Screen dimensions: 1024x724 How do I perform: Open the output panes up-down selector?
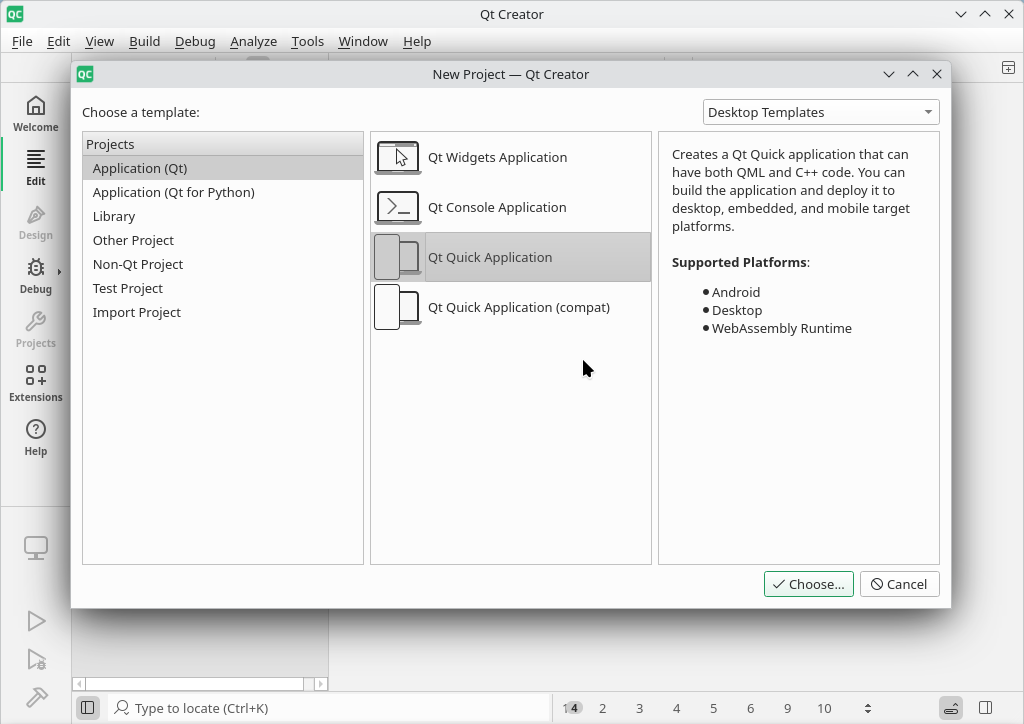[x=867, y=708]
